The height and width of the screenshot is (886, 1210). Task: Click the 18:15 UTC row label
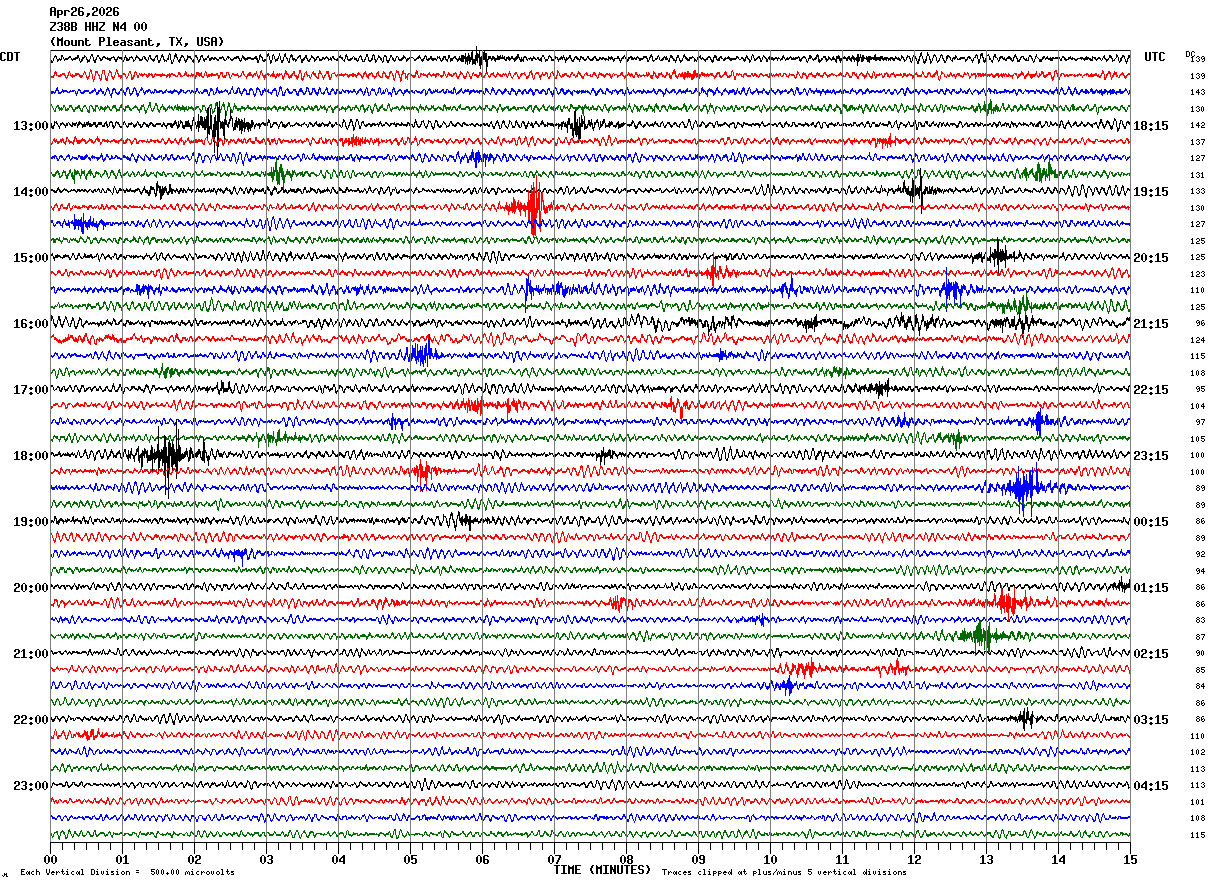click(x=1150, y=126)
